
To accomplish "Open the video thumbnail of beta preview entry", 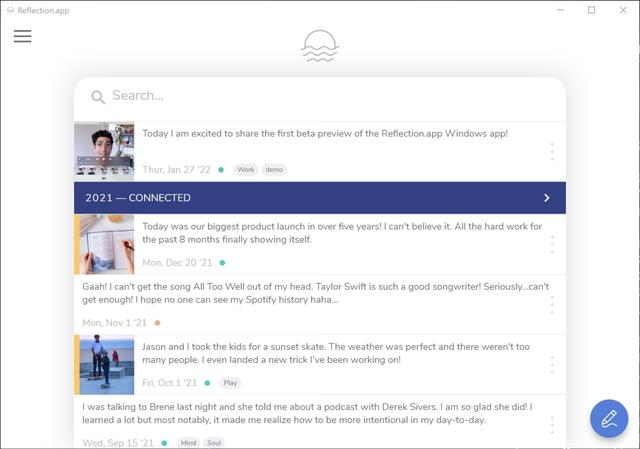I will (104, 151).
